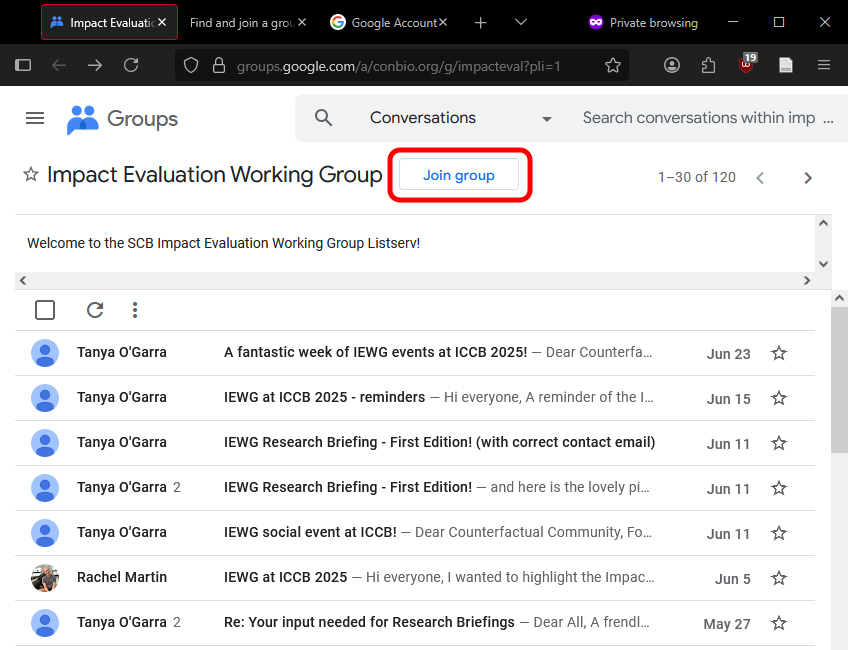Screen dimensions: 848x650
Task: Tick the select all conversations checkbox
Action: pos(45,310)
